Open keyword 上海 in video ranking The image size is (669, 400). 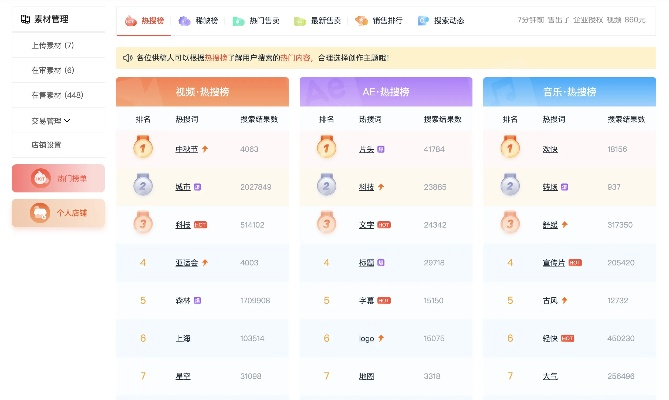pos(183,338)
